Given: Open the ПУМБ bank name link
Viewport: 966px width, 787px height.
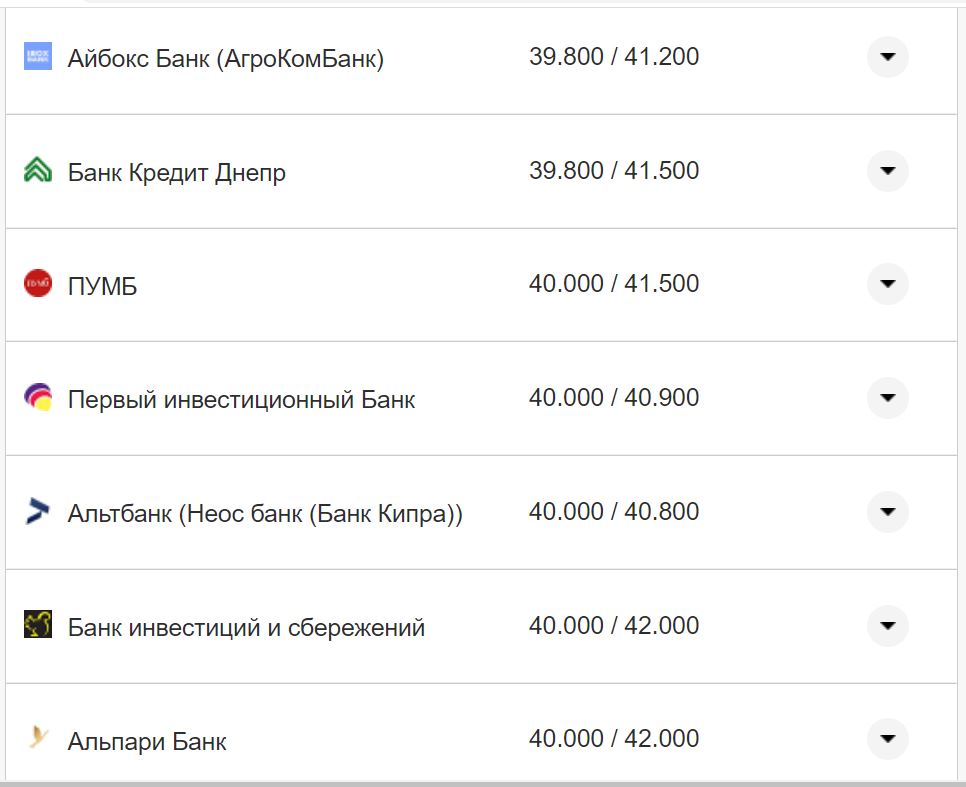Looking at the screenshot, I should coord(102,287).
